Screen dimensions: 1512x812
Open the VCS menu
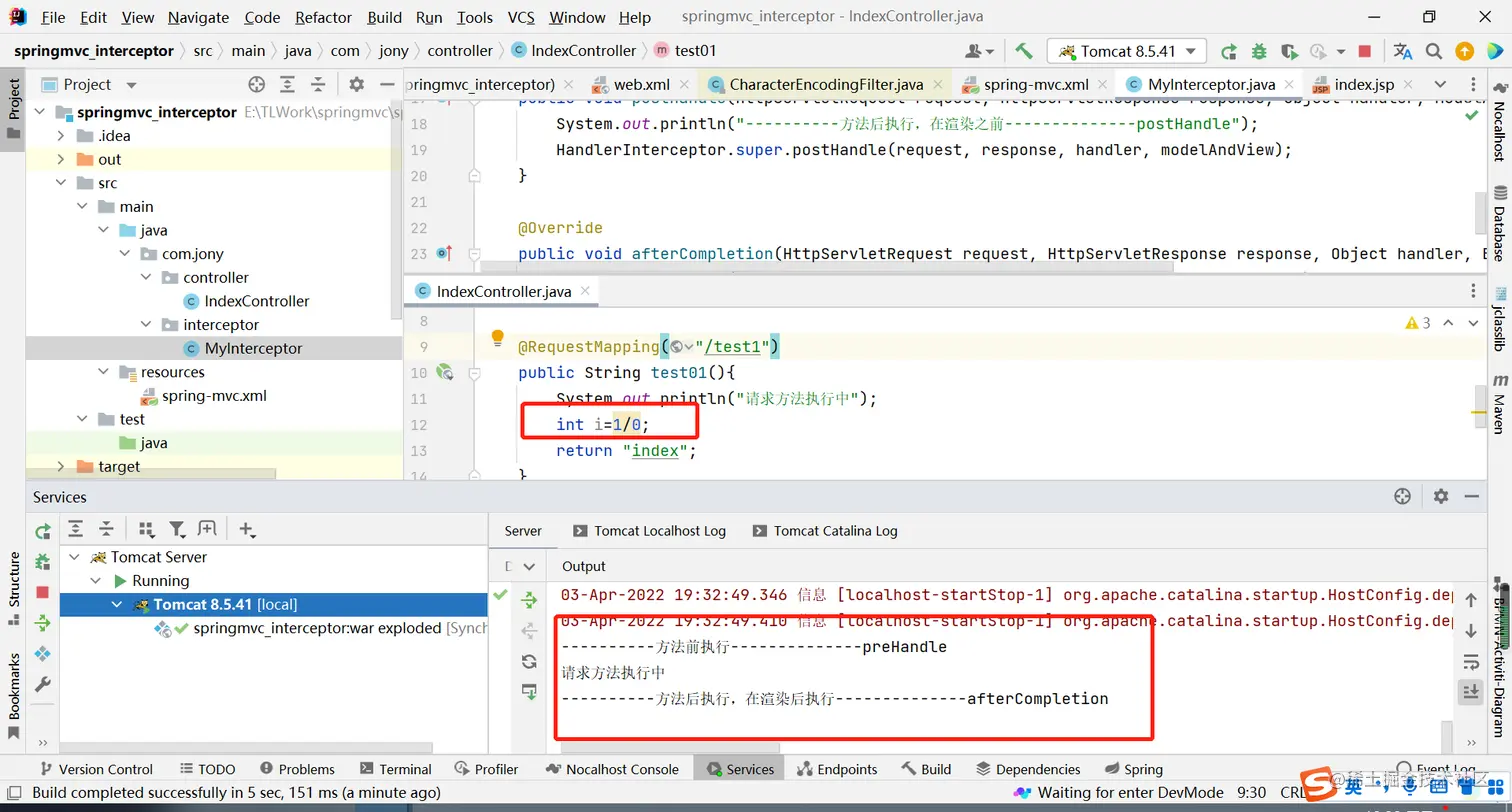pos(521,17)
